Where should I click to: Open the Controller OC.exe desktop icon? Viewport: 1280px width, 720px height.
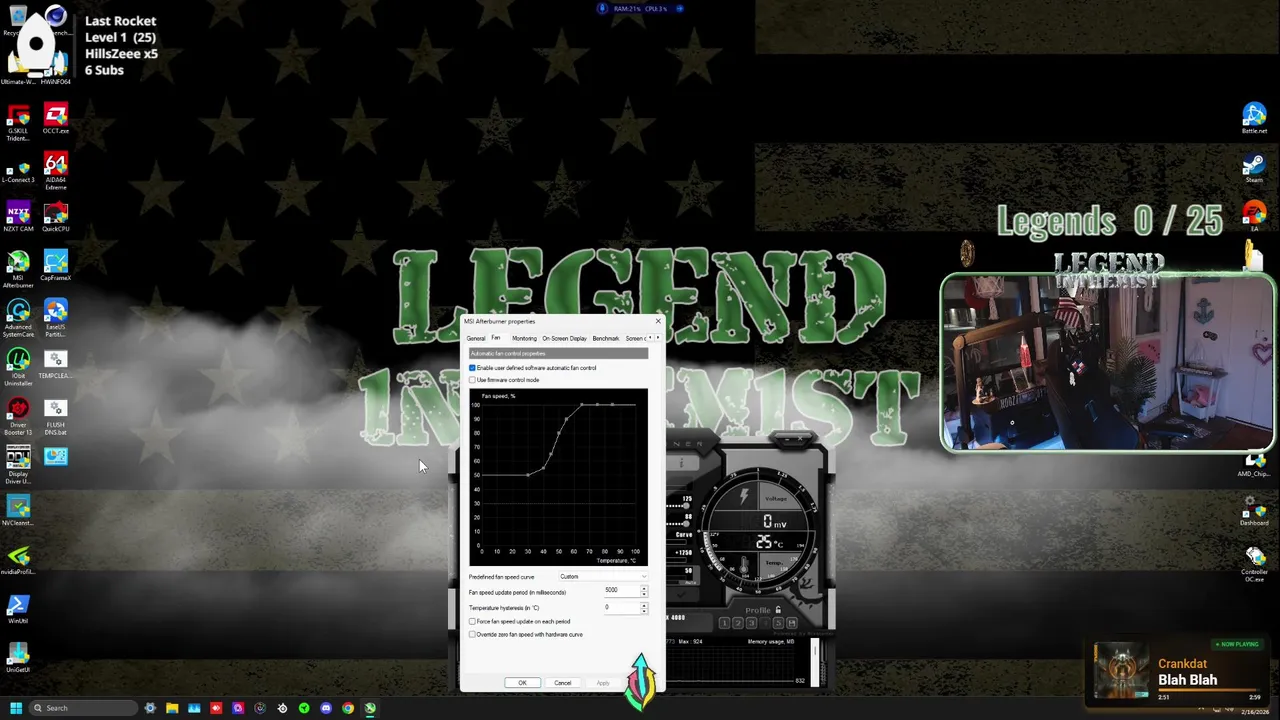[1254, 563]
